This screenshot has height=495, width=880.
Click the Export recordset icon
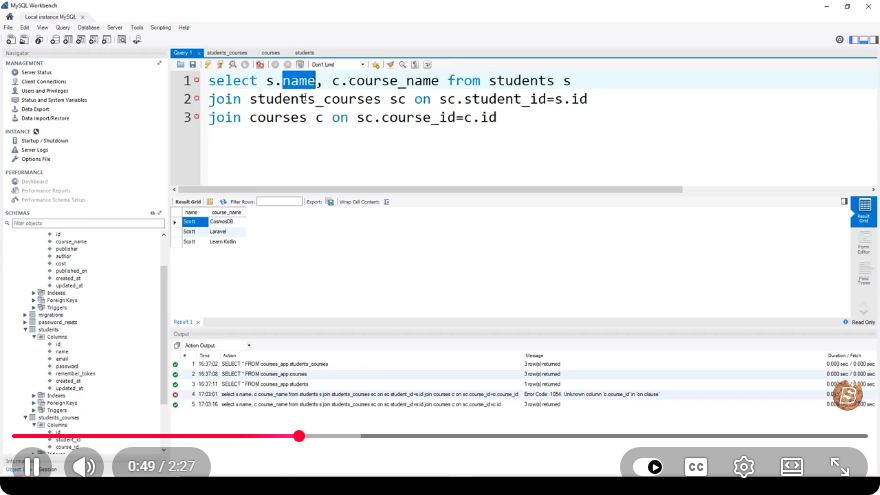point(330,201)
